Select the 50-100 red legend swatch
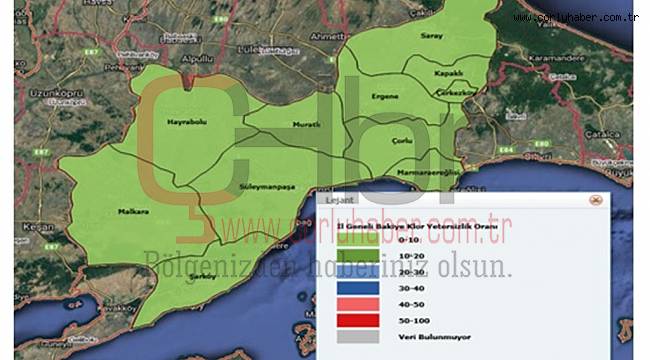 point(358,321)
